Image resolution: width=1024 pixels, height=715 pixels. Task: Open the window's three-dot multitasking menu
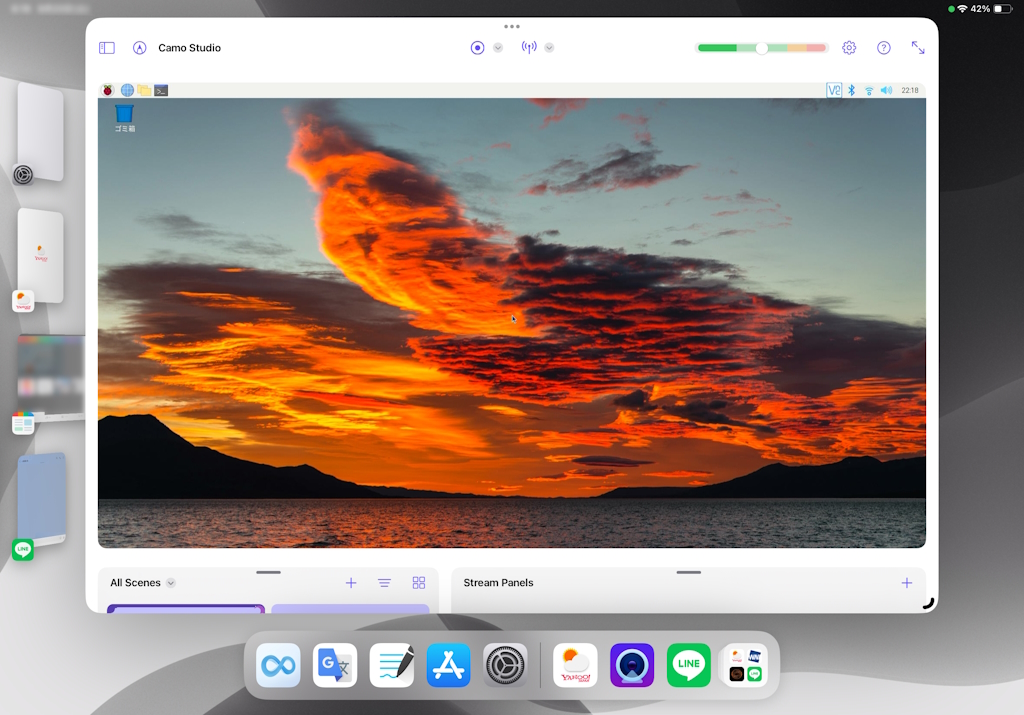tap(512, 27)
